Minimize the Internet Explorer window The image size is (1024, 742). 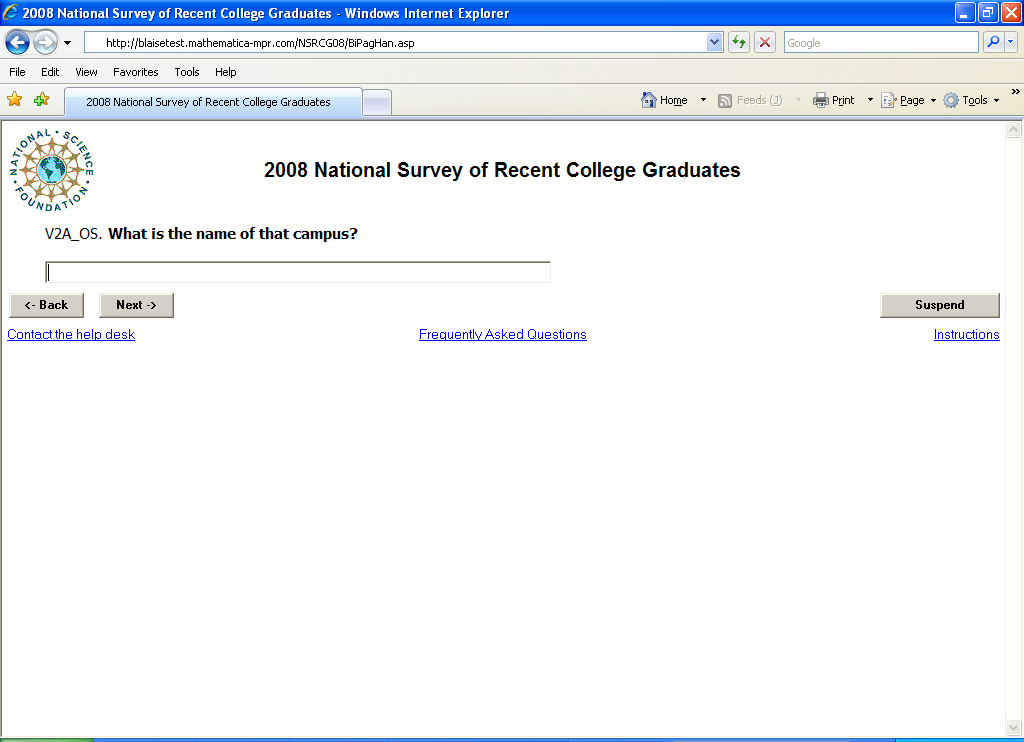965,12
